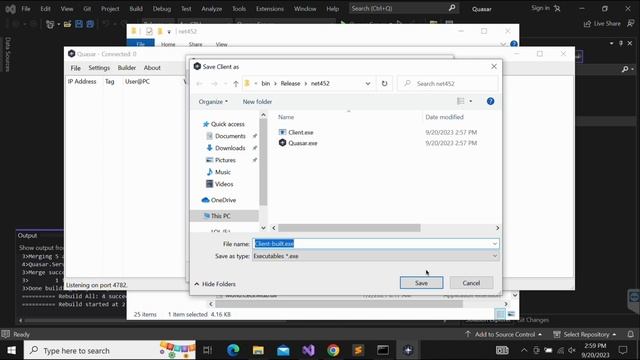Expand the address path history dropdown
640x360 pixels.
[x=367, y=83]
